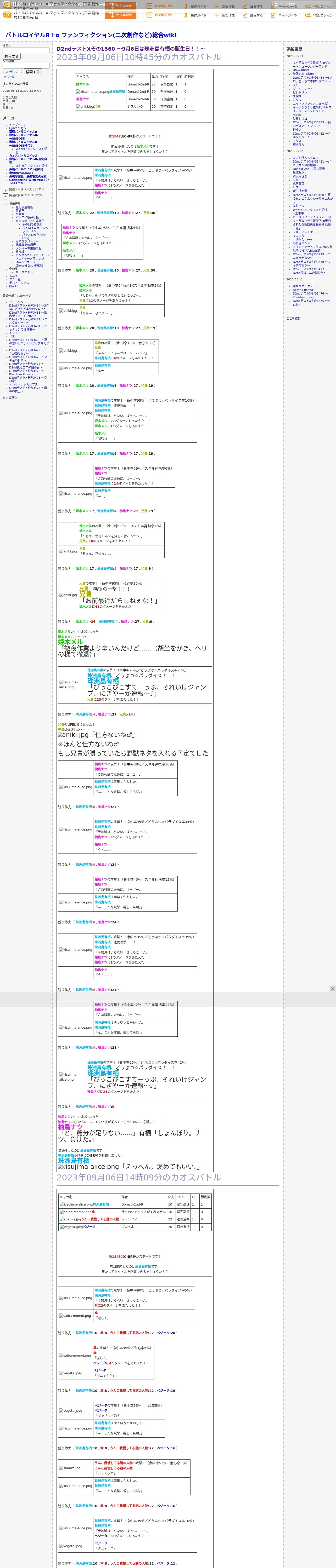
Task: Open メンバー専用掲示板 link
Action: tap(29, 248)
